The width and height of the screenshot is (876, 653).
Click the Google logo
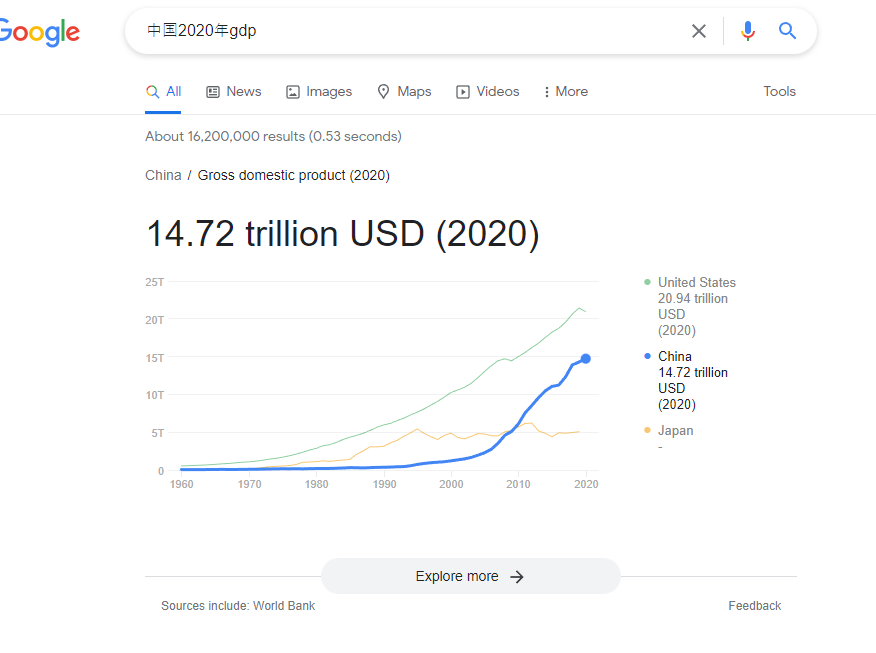(39, 32)
